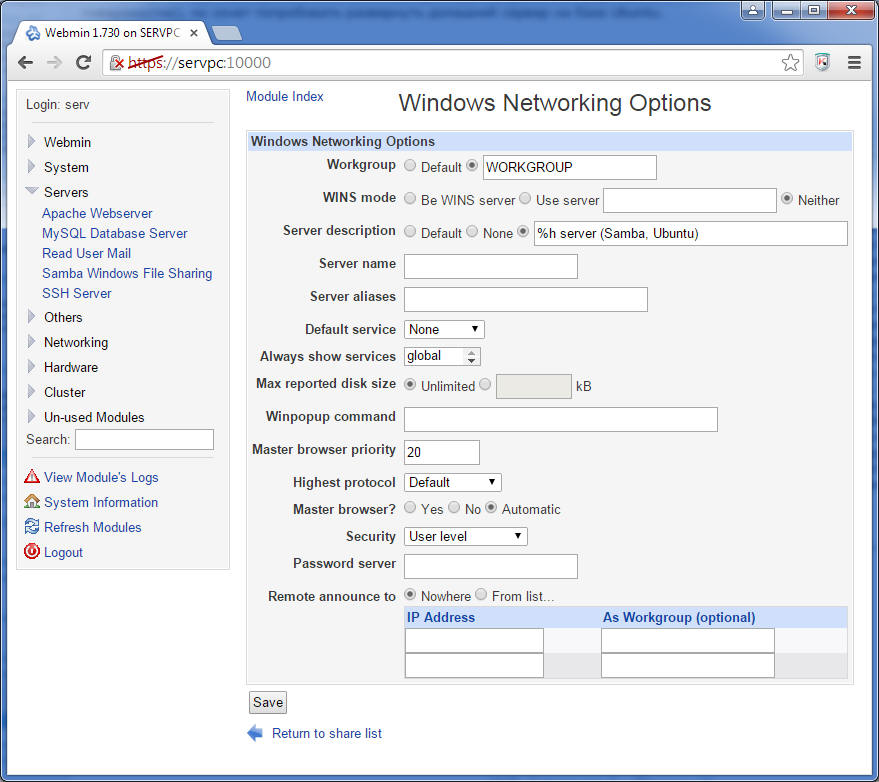Screen dimensions: 879x782
Task: Switch to the Webmin 1.730 tab
Action: click(112, 33)
